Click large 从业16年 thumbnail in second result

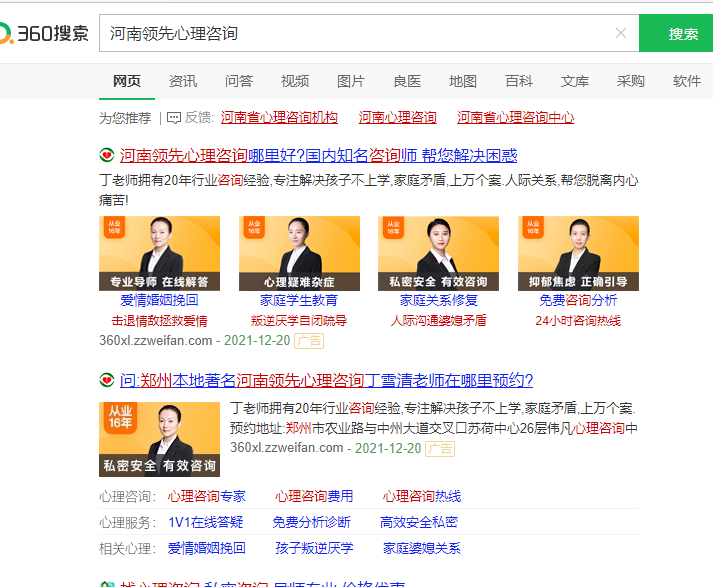click(x=160, y=439)
